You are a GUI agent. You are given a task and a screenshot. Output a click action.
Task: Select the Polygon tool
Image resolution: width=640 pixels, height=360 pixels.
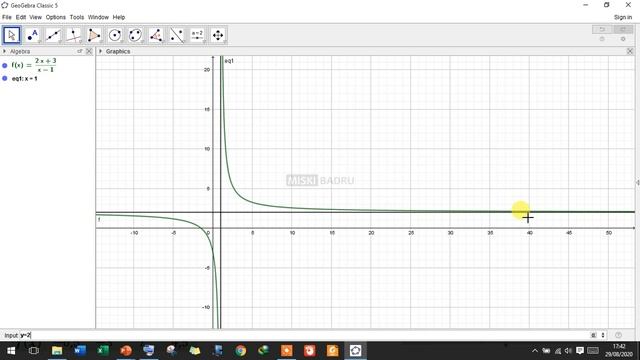pos(94,35)
